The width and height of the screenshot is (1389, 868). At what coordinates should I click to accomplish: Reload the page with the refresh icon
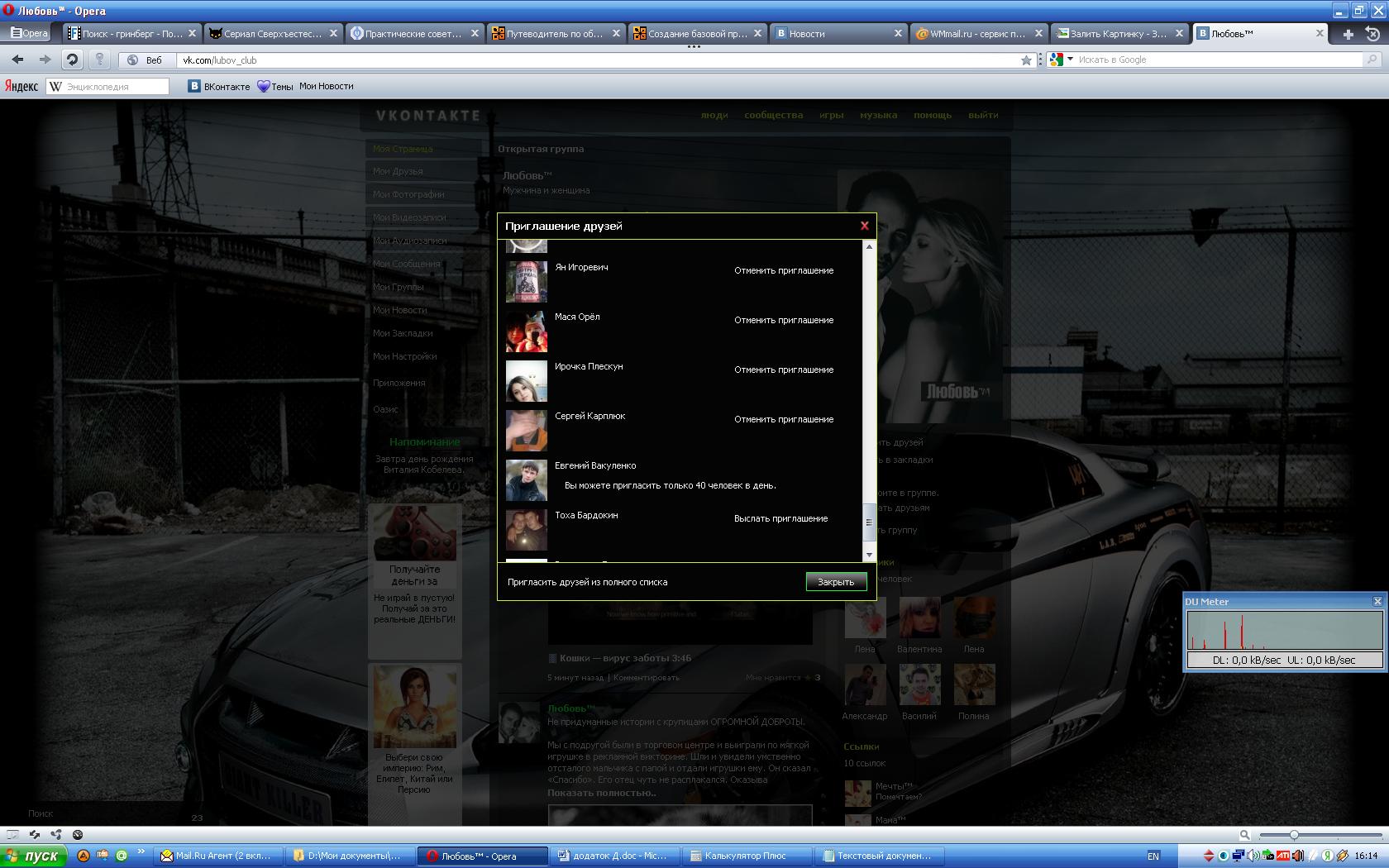click(72, 60)
